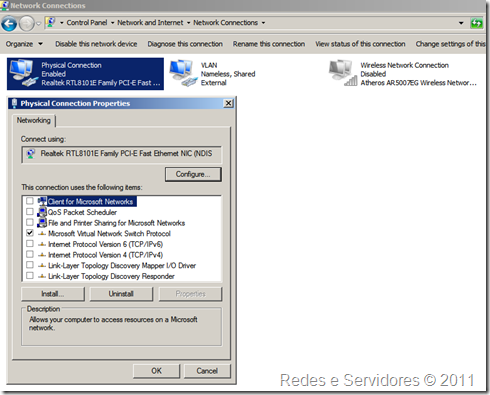Click Disable this network device
The height and width of the screenshot is (395, 490).
coord(96,44)
